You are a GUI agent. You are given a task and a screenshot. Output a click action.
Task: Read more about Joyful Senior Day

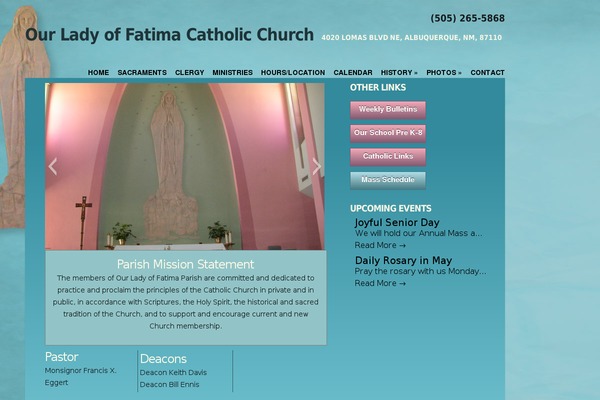click(x=380, y=245)
